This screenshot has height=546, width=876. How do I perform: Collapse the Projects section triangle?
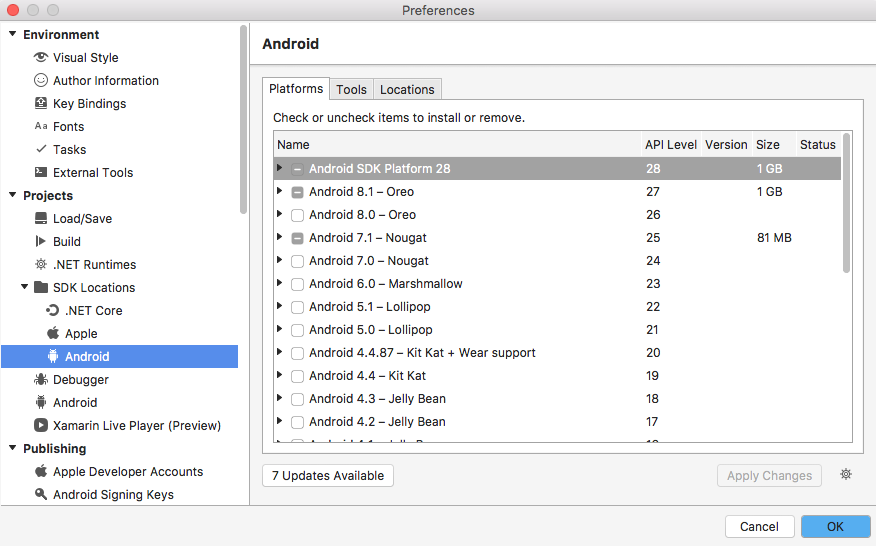click(x=13, y=195)
